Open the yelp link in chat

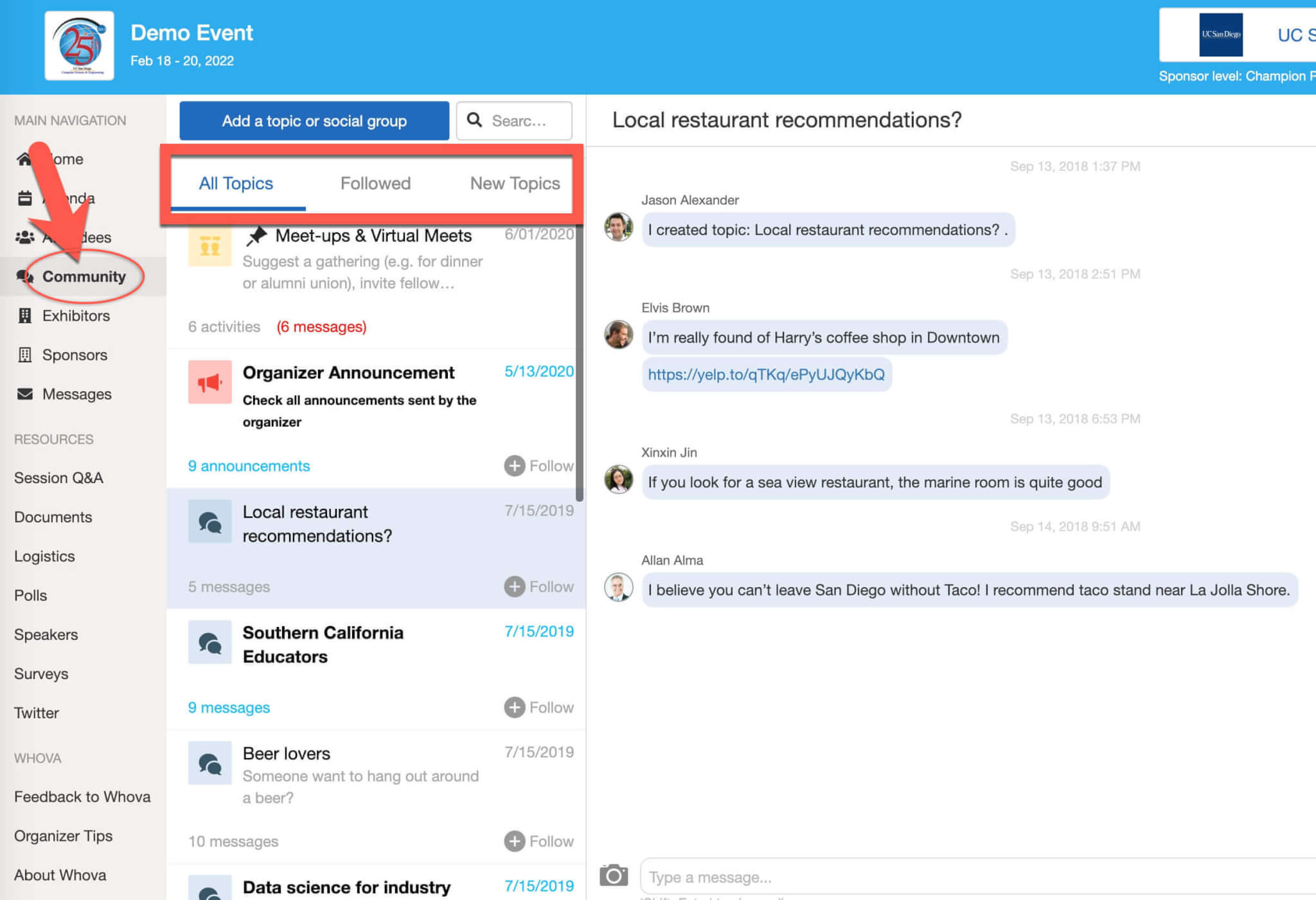click(766, 375)
